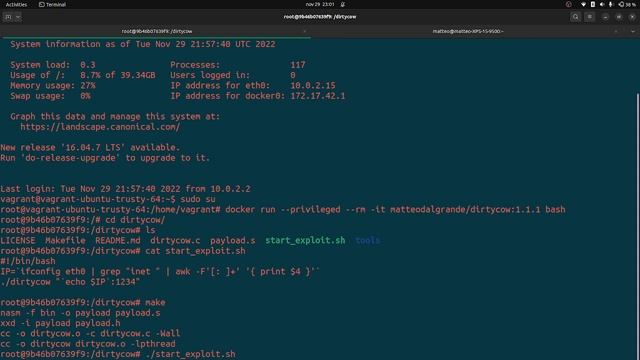Switch to the matteo@matteo-XPS-15-9500 tab
Screen dimensions: 640x360
tap(468, 31)
